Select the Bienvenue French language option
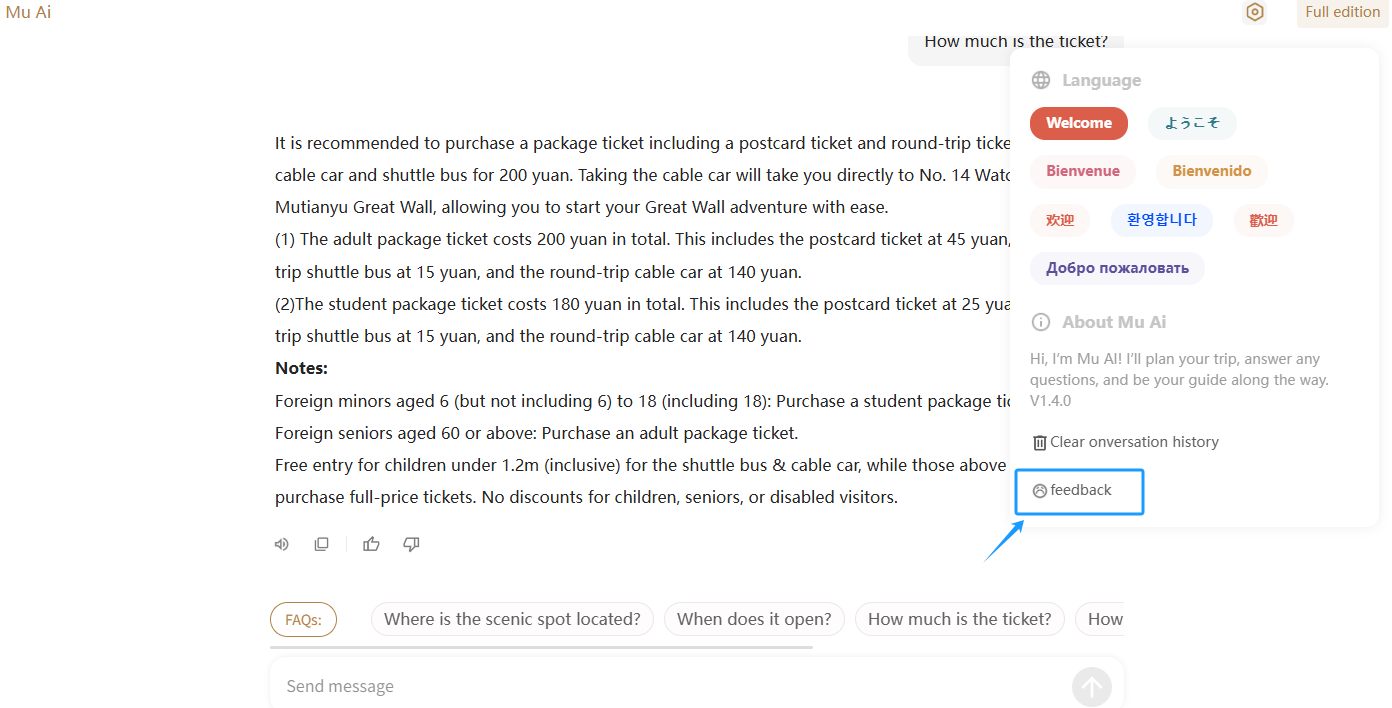The height and width of the screenshot is (708, 1392). (1083, 171)
